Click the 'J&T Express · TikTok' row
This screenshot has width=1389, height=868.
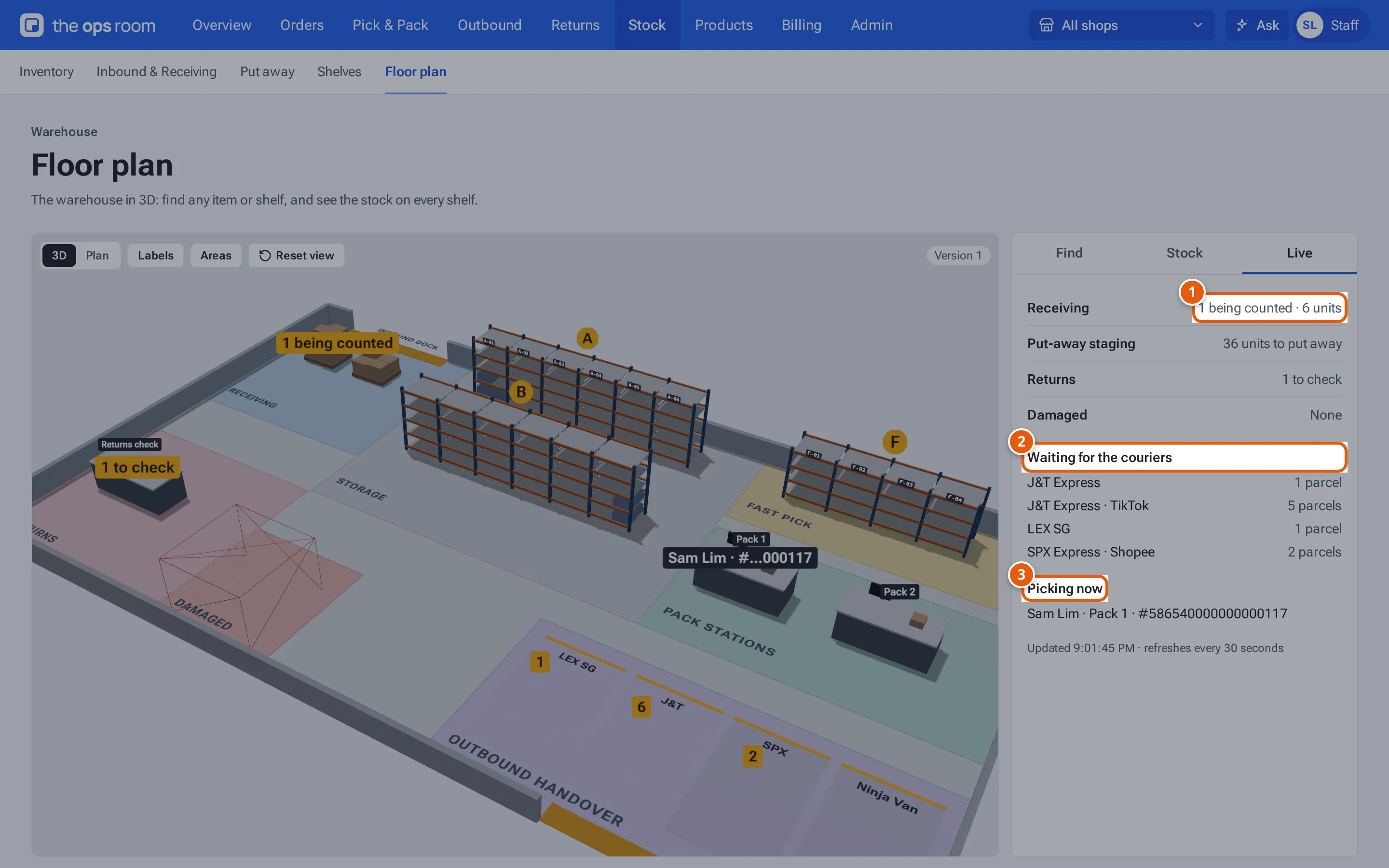[x=1184, y=506]
